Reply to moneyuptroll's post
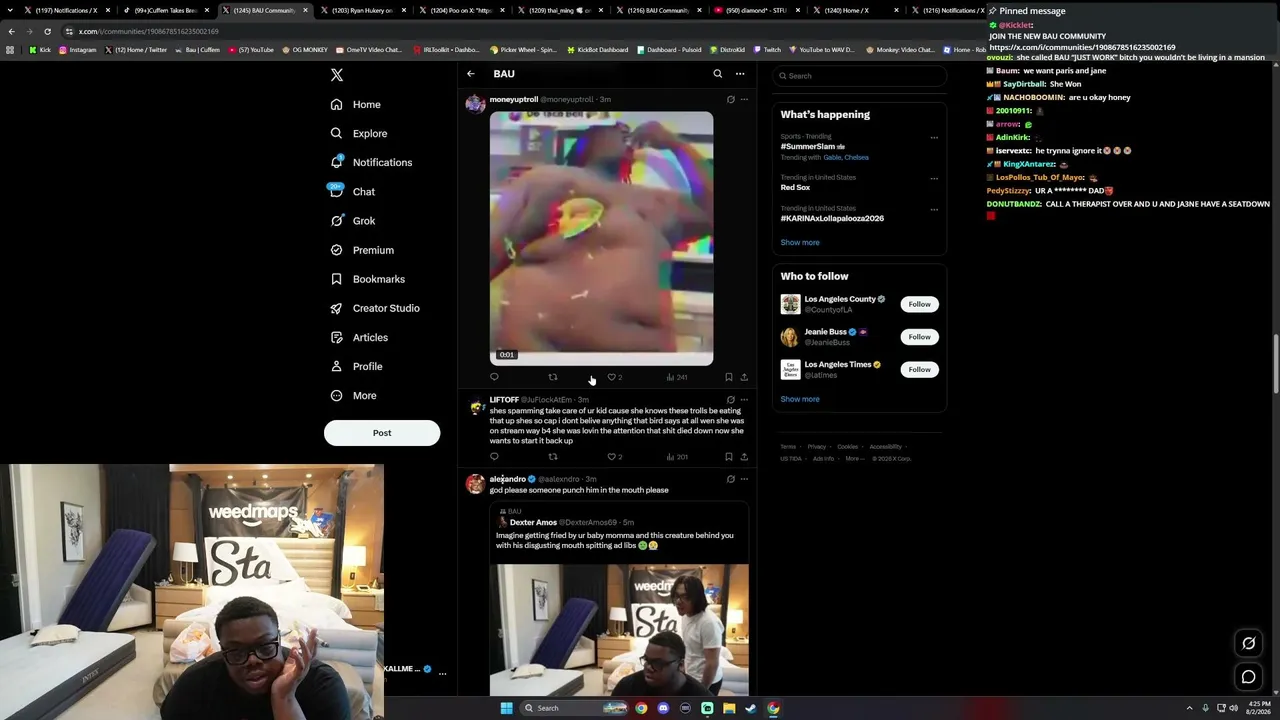 point(494,377)
